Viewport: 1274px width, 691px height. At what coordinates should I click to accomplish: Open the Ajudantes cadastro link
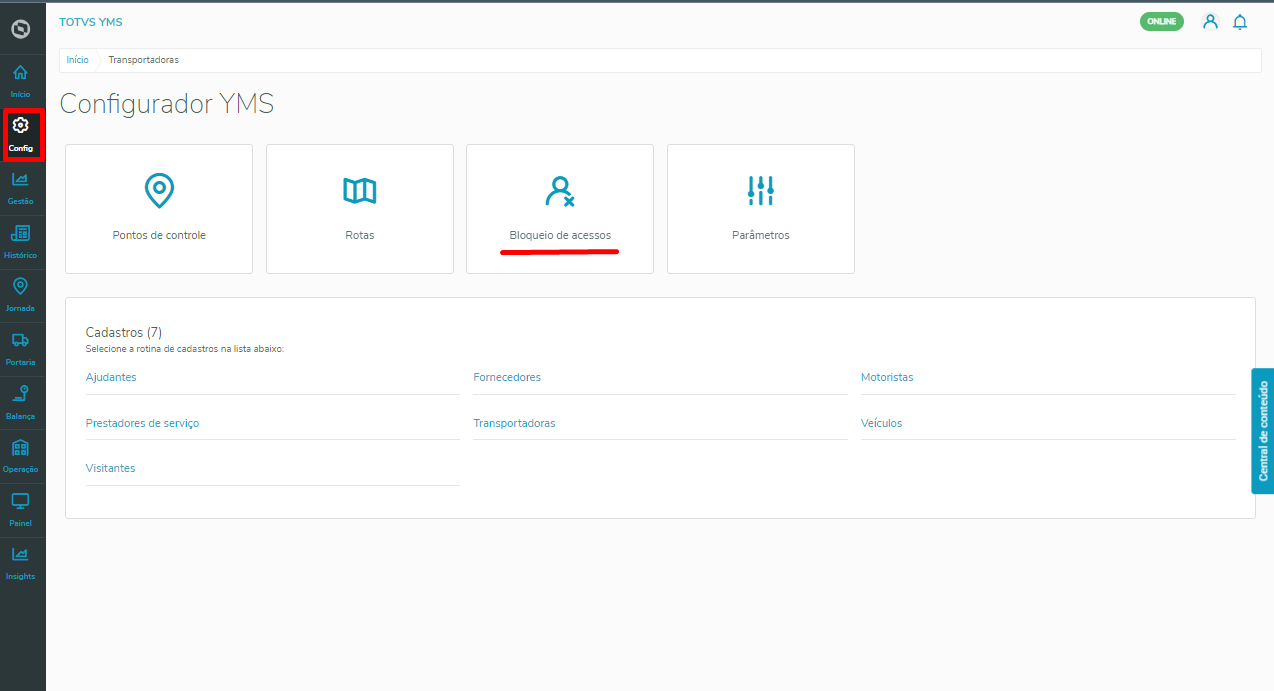click(x=111, y=377)
